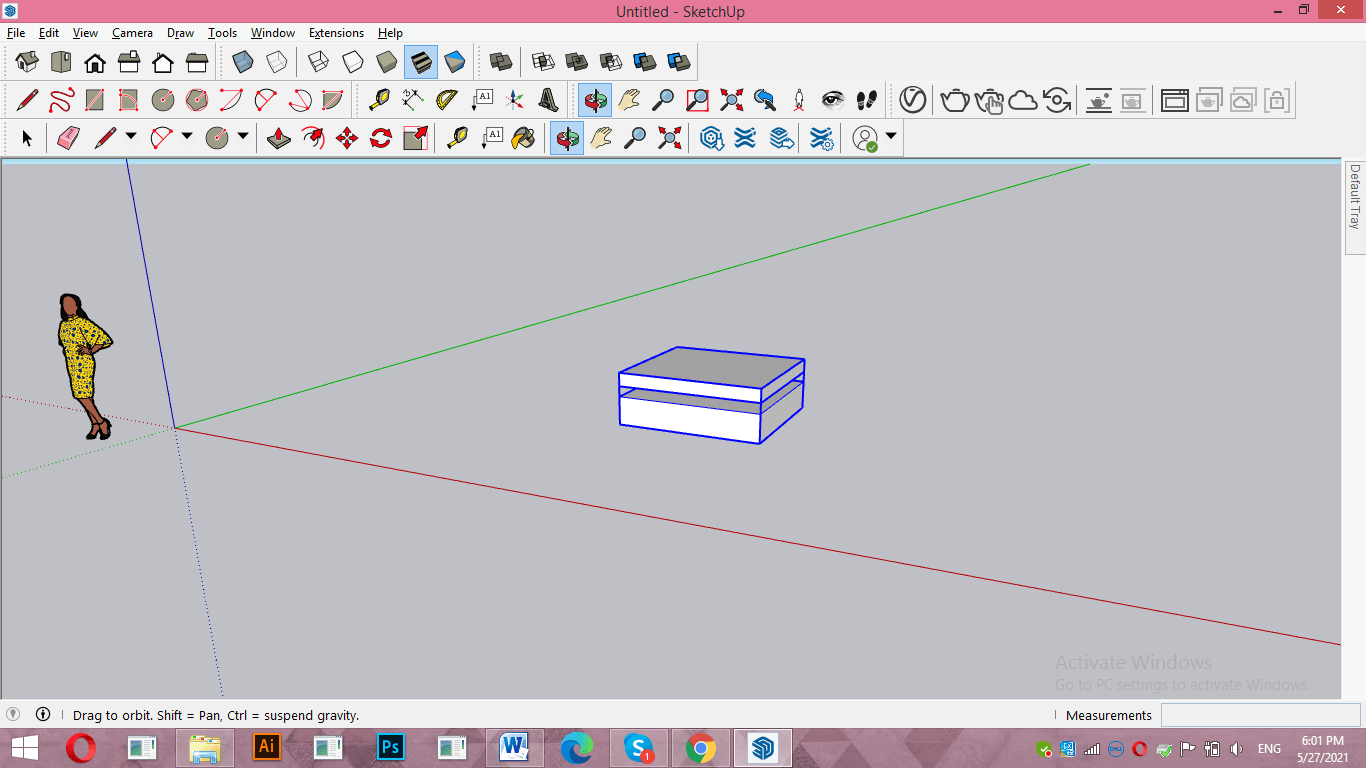The height and width of the screenshot is (768, 1366).
Task: Open the Arc tool dropdown arrow
Action: point(187,137)
